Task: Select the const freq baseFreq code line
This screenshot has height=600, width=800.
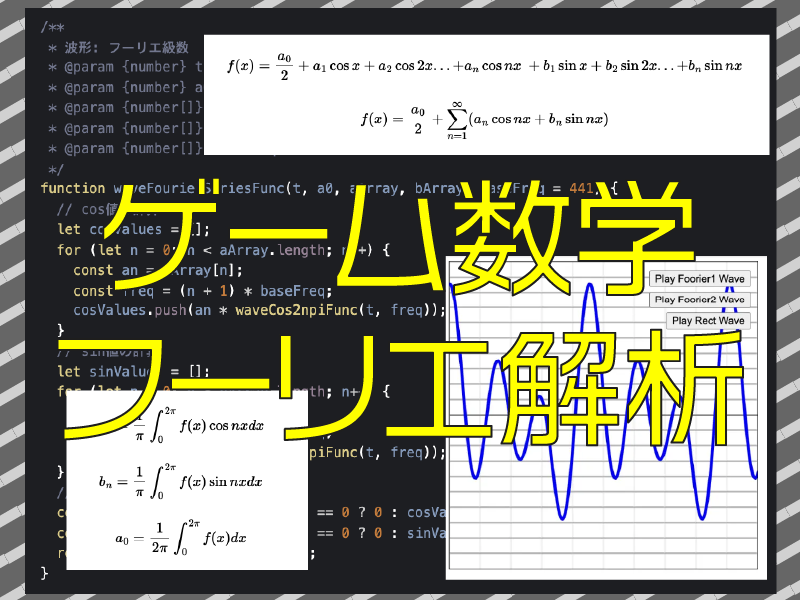Action: point(200,290)
